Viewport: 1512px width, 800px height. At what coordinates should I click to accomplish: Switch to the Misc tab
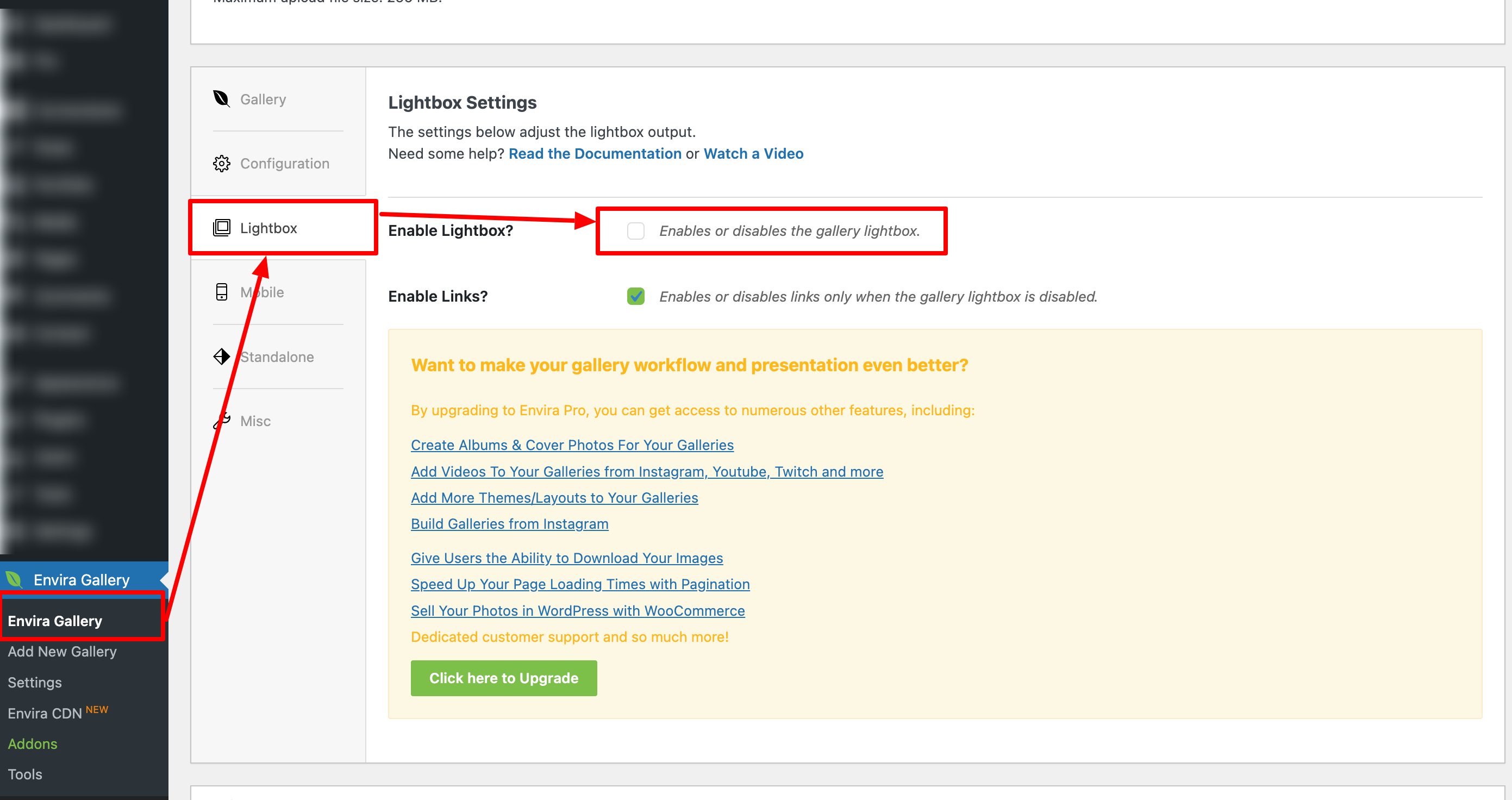pos(255,421)
